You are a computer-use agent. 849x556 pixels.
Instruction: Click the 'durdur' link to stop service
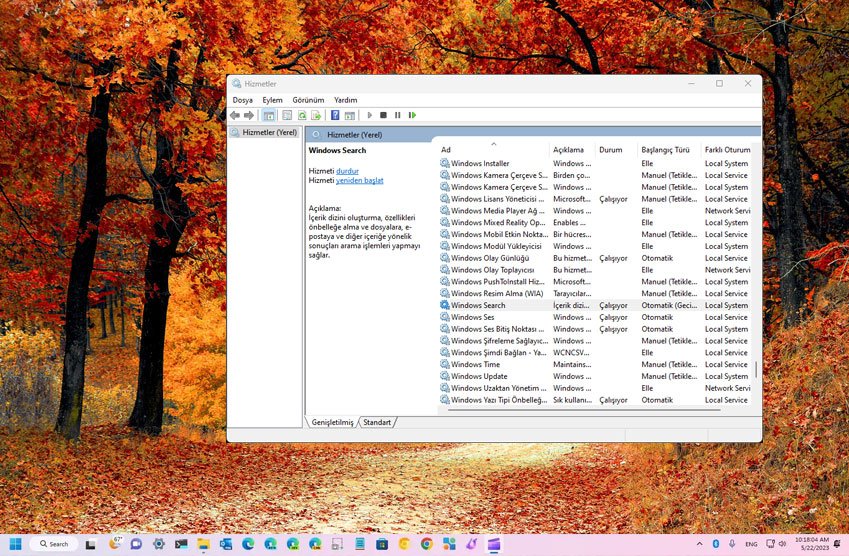(347, 171)
